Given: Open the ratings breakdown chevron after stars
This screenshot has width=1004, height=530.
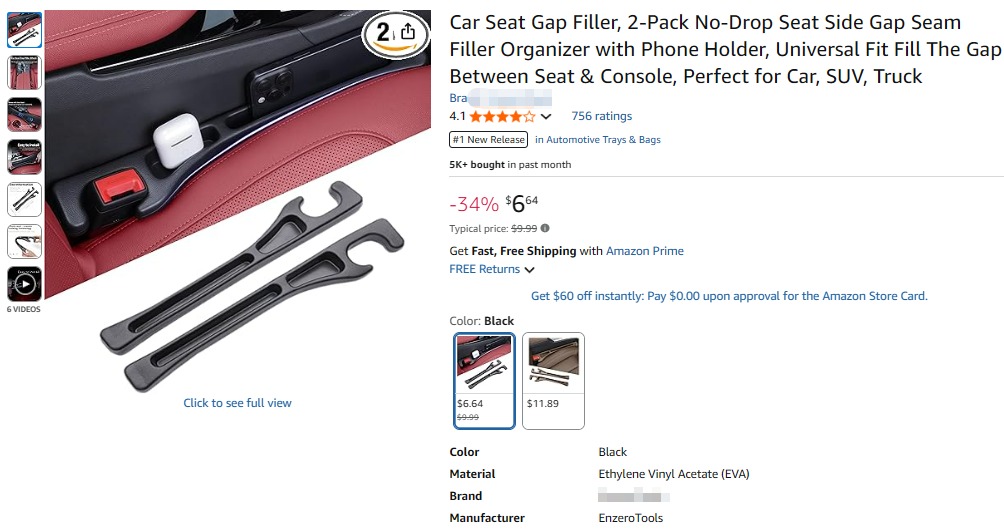Looking at the screenshot, I should [x=546, y=117].
